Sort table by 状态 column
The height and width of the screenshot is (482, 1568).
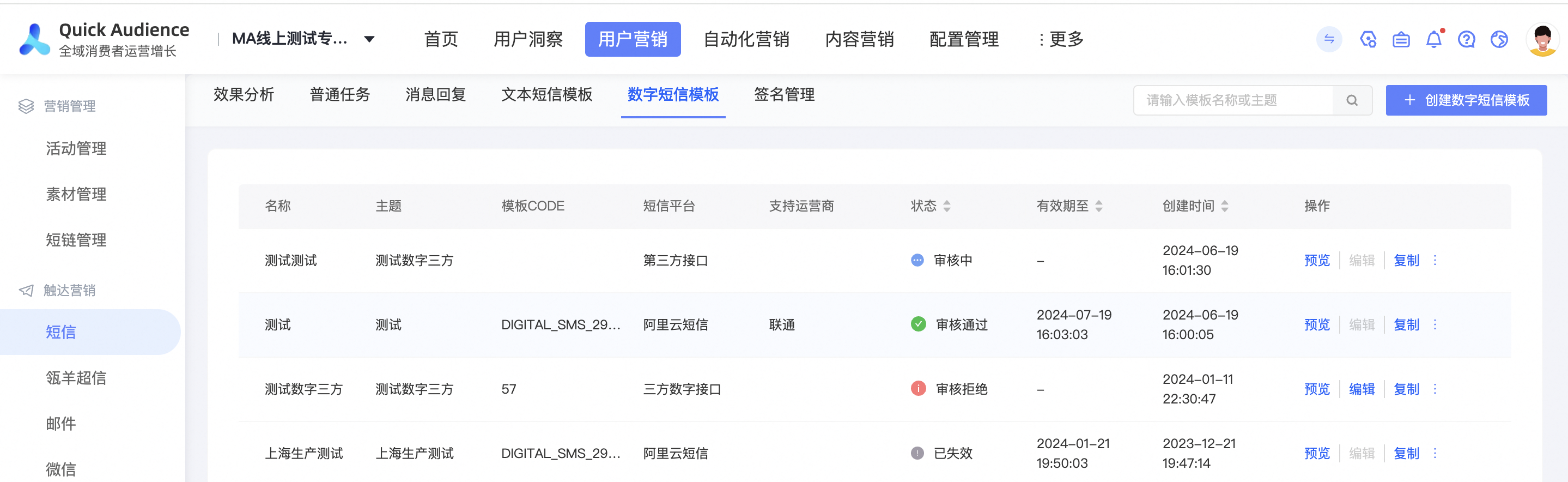point(946,206)
